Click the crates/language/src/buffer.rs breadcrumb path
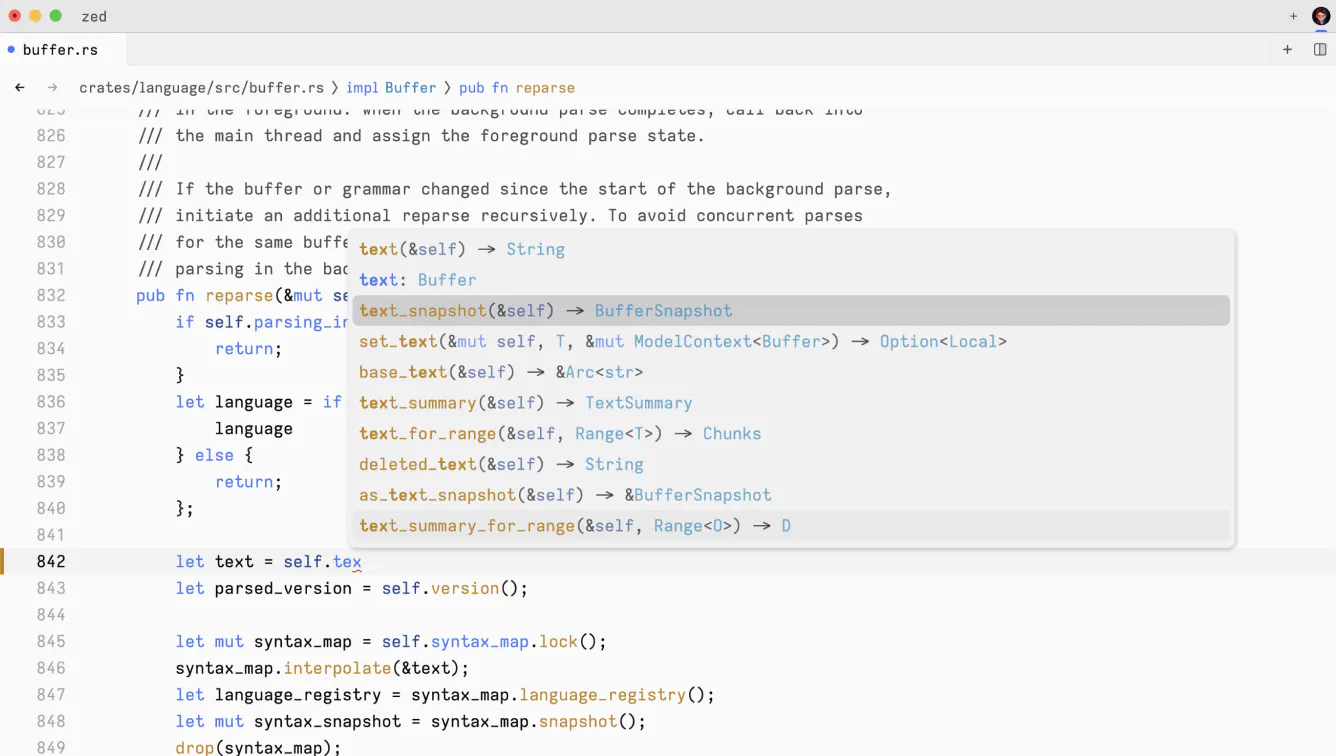Viewport: 1336px width, 756px height. tap(201, 88)
